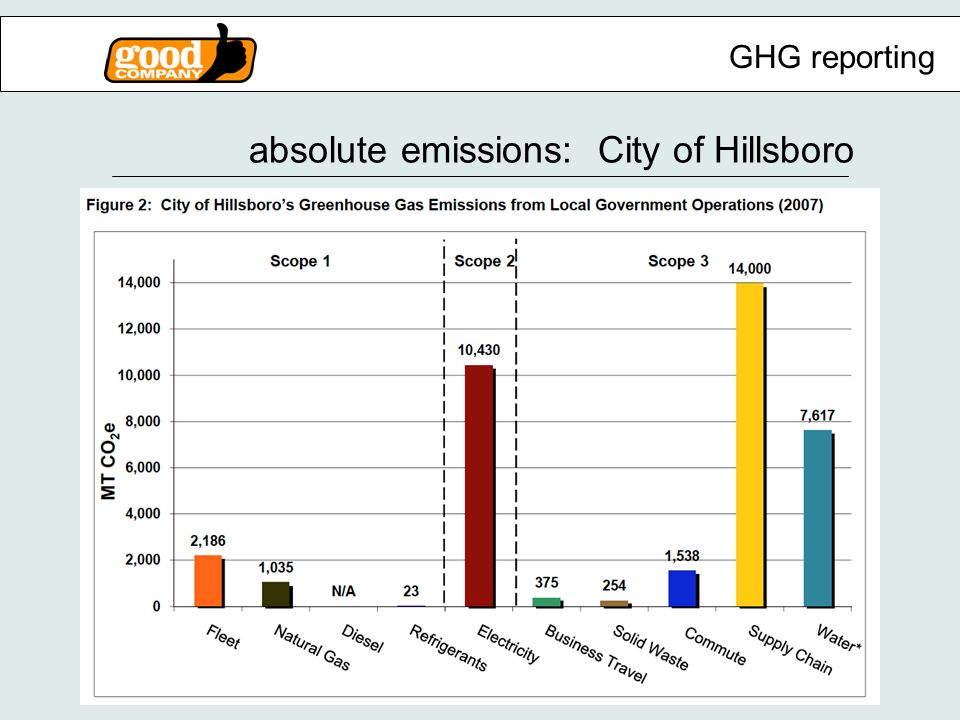Click the 'absolute emissions: City of Hillsboro' title
Image resolution: width=960 pixels, height=720 pixels.
click(550, 151)
